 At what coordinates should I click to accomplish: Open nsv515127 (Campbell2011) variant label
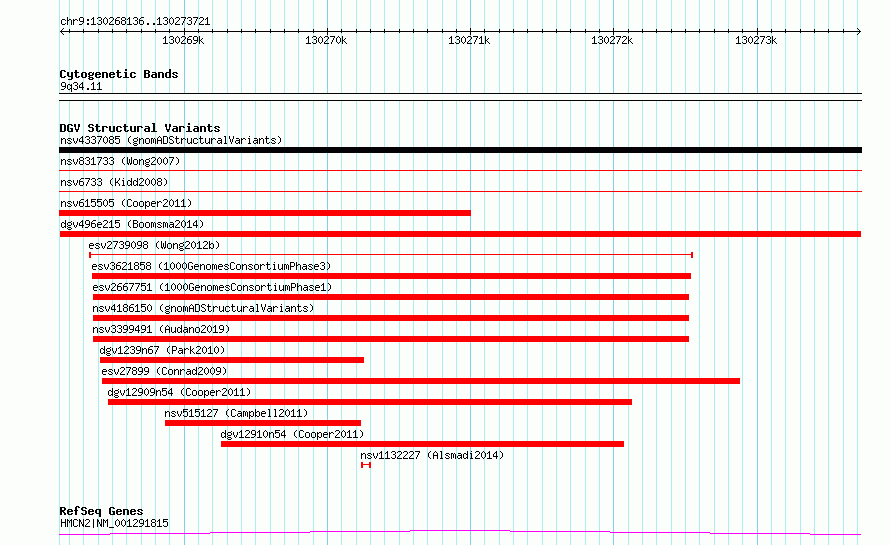click(236, 413)
